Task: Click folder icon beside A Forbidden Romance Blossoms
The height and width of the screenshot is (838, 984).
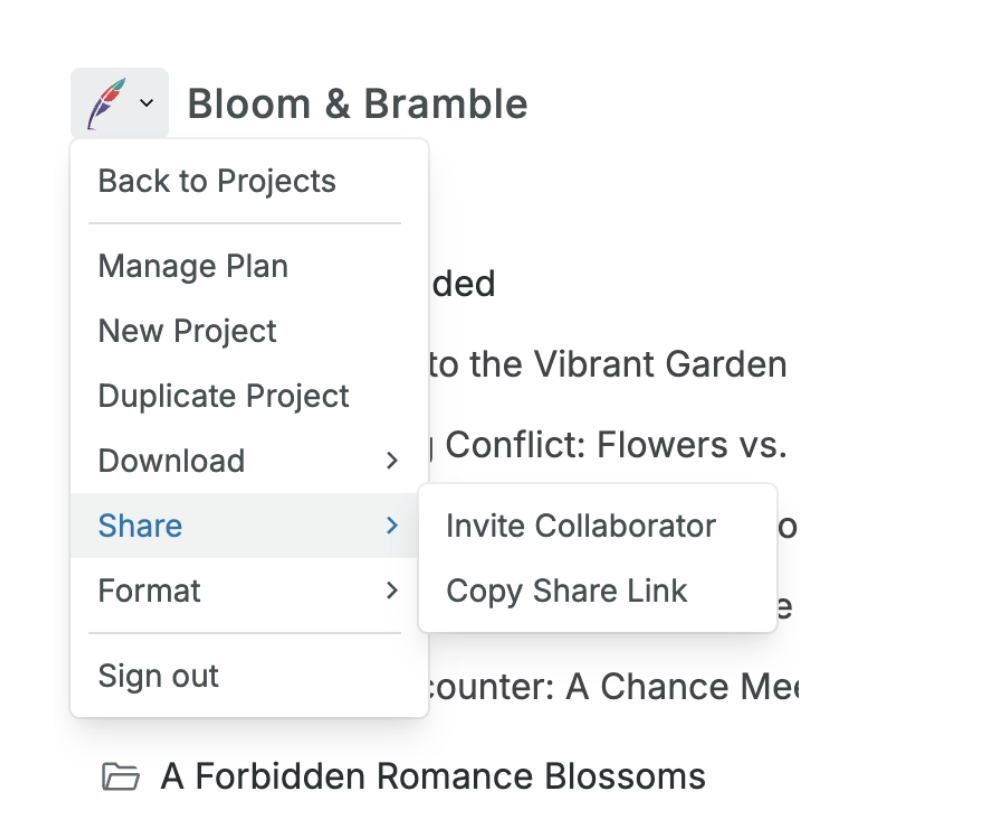Action: coord(121,777)
